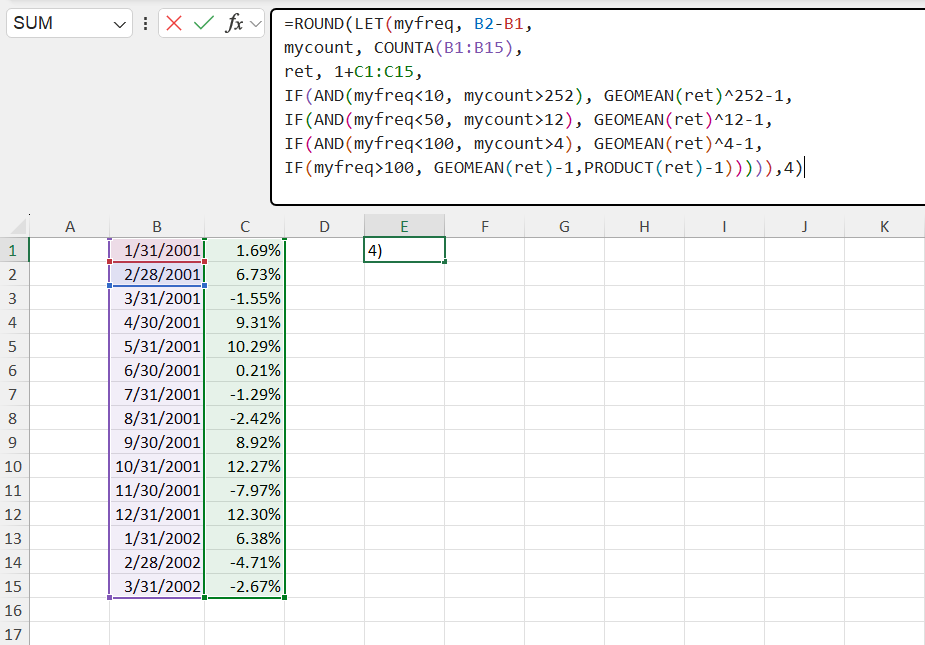
Task: Click the Name Box showing SUM
Action: [60, 23]
